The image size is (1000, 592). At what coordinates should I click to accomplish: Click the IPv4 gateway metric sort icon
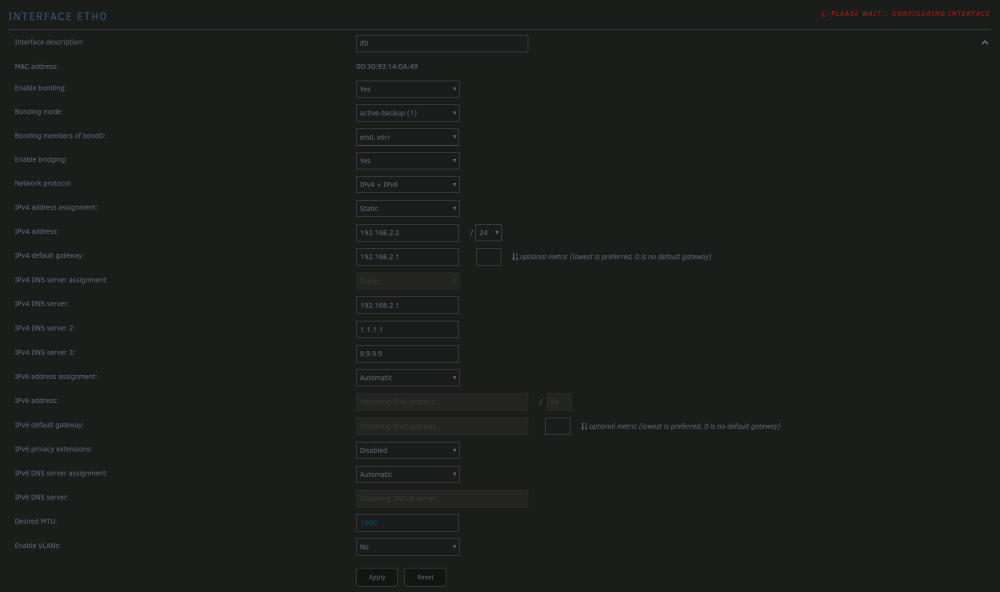coord(515,257)
